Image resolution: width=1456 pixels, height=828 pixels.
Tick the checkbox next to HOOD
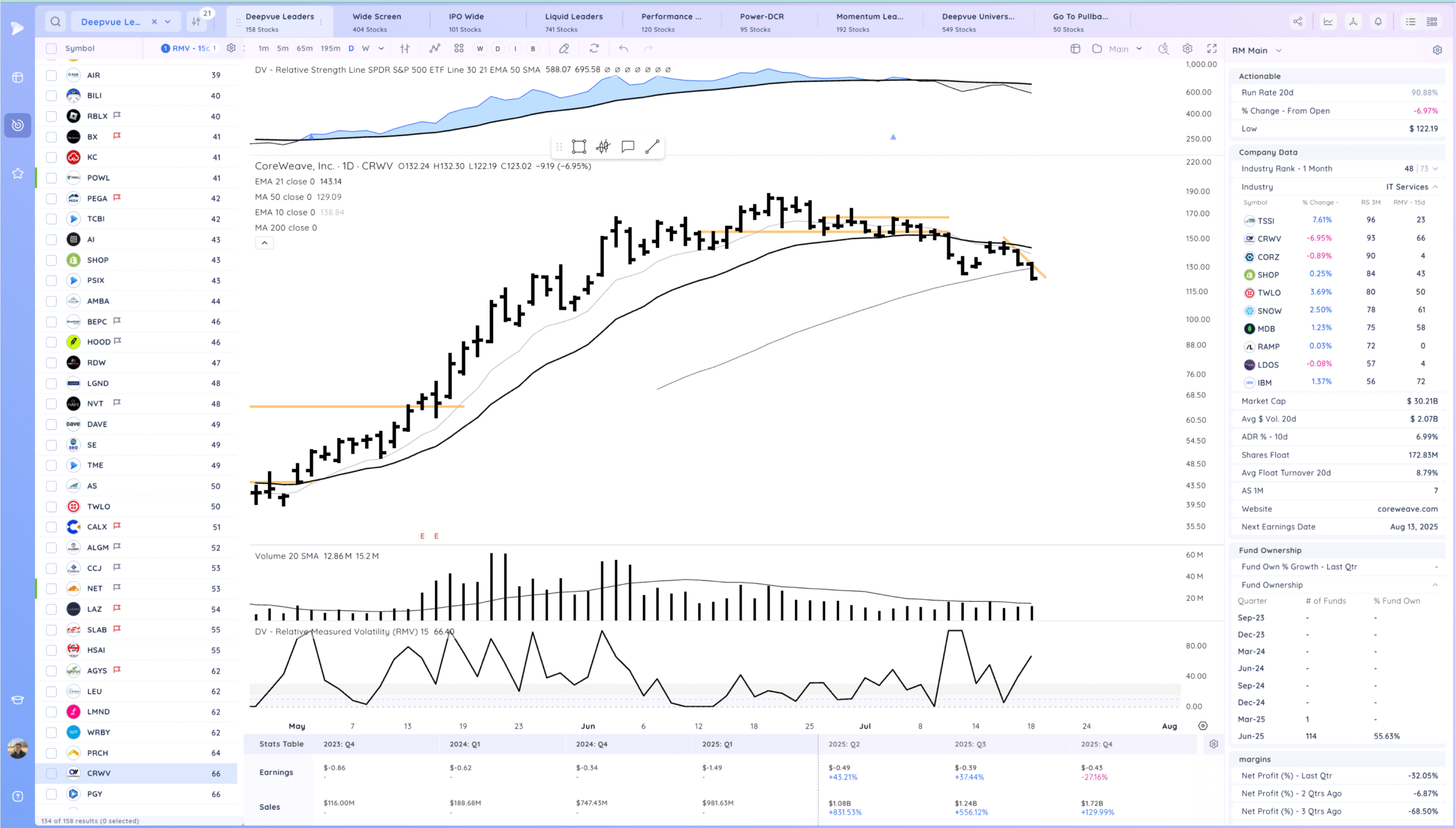click(x=51, y=342)
